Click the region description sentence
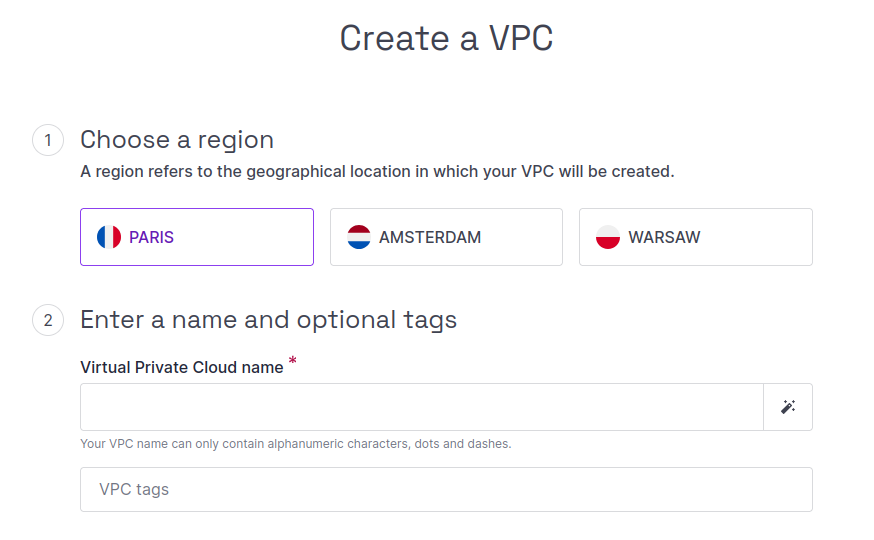Screen dimensions: 874x540 point(377,171)
